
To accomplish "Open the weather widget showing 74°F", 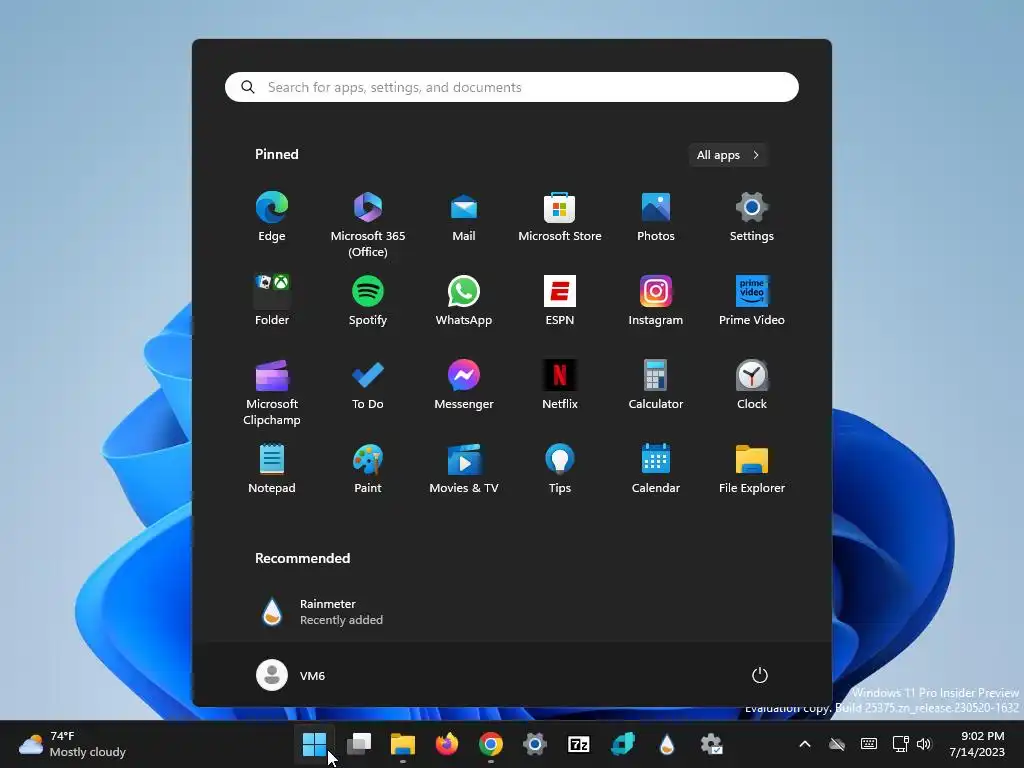I will tap(72, 744).
